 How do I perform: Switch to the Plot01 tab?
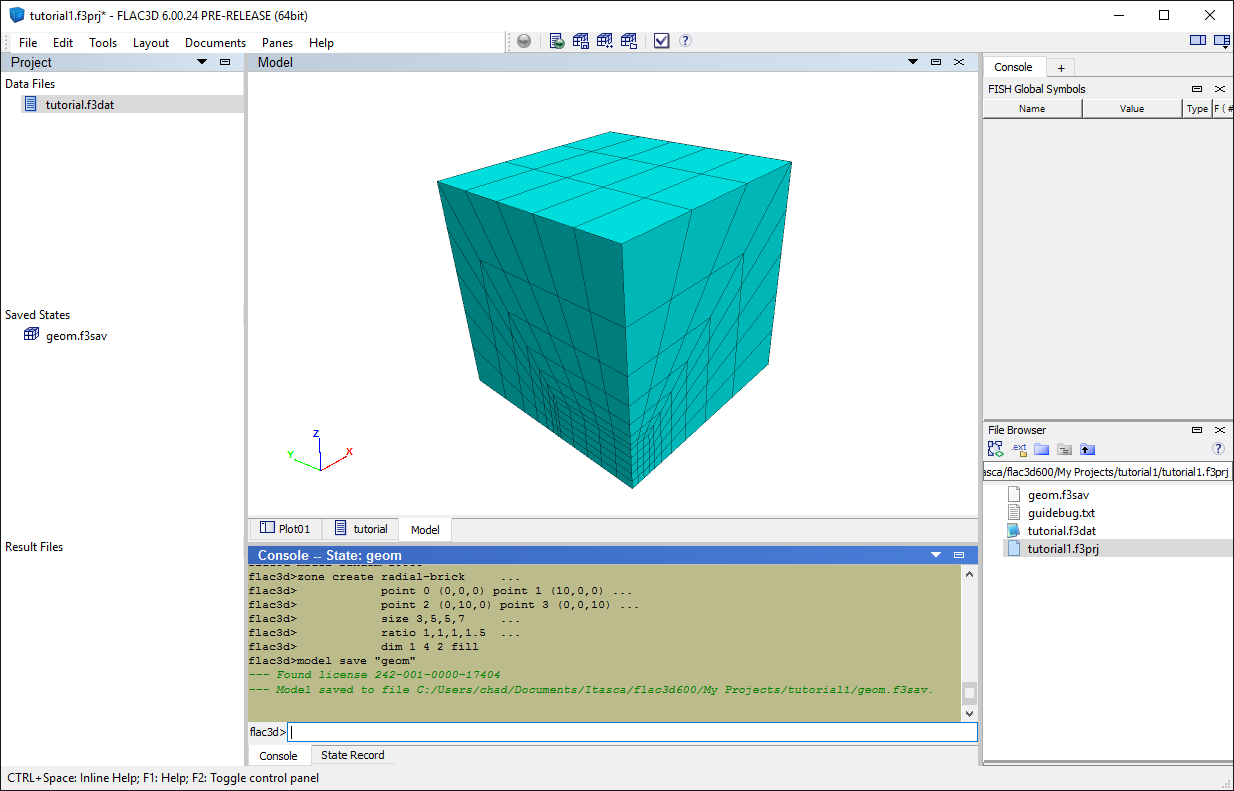[286, 529]
